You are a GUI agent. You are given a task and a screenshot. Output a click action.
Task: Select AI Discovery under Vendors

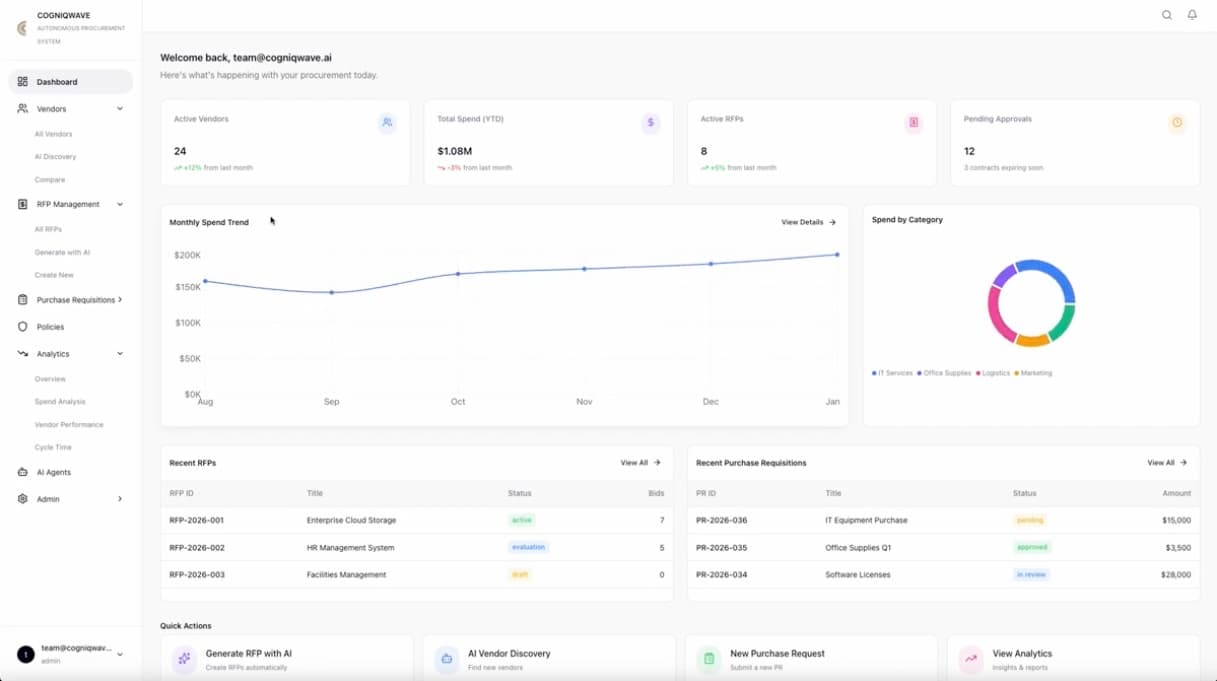tap(54, 156)
